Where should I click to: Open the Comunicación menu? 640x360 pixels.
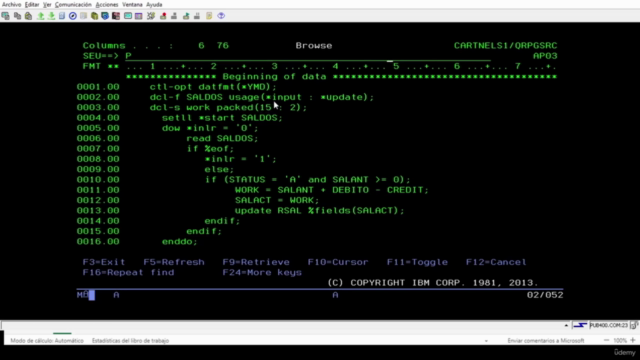[x=73, y=4]
